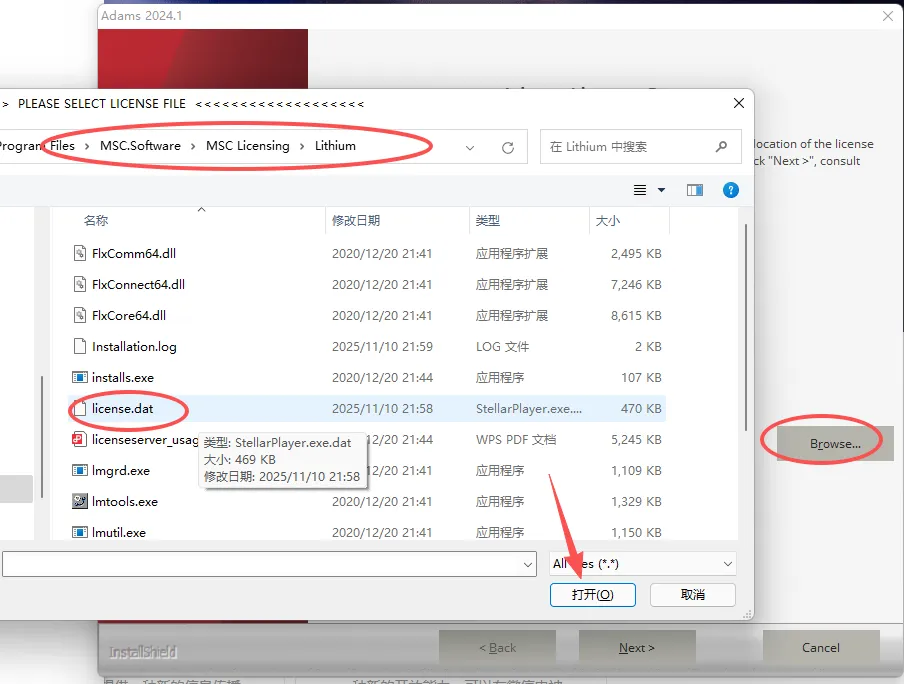
Task: Click the search magnifier icon
Action: pyautogui.click(x=721, y=147)
